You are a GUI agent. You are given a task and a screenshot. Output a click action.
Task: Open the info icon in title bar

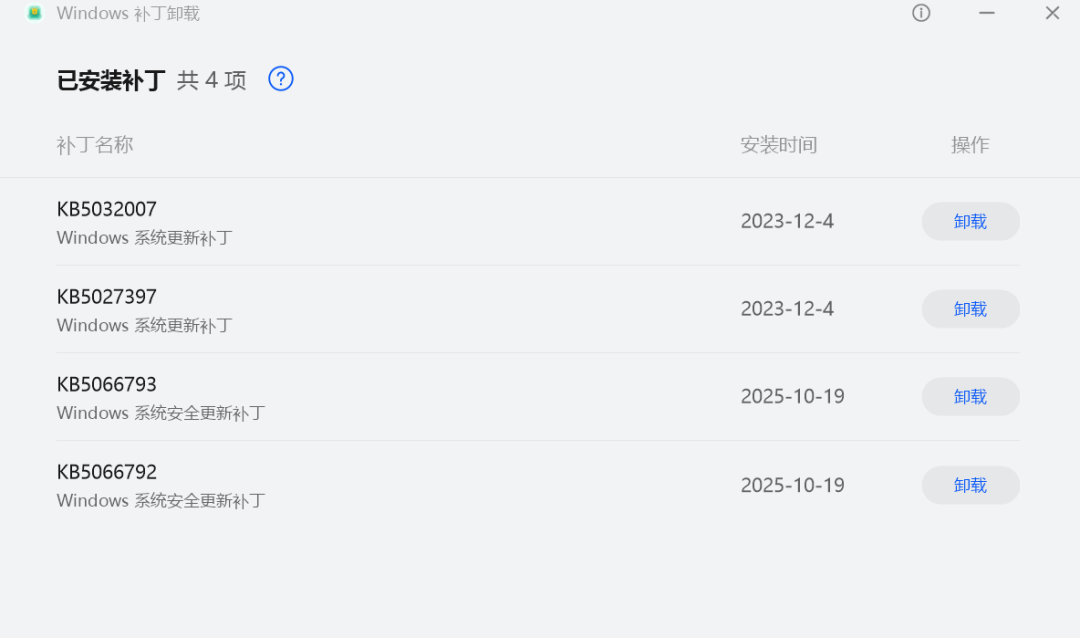click(921, 13)
